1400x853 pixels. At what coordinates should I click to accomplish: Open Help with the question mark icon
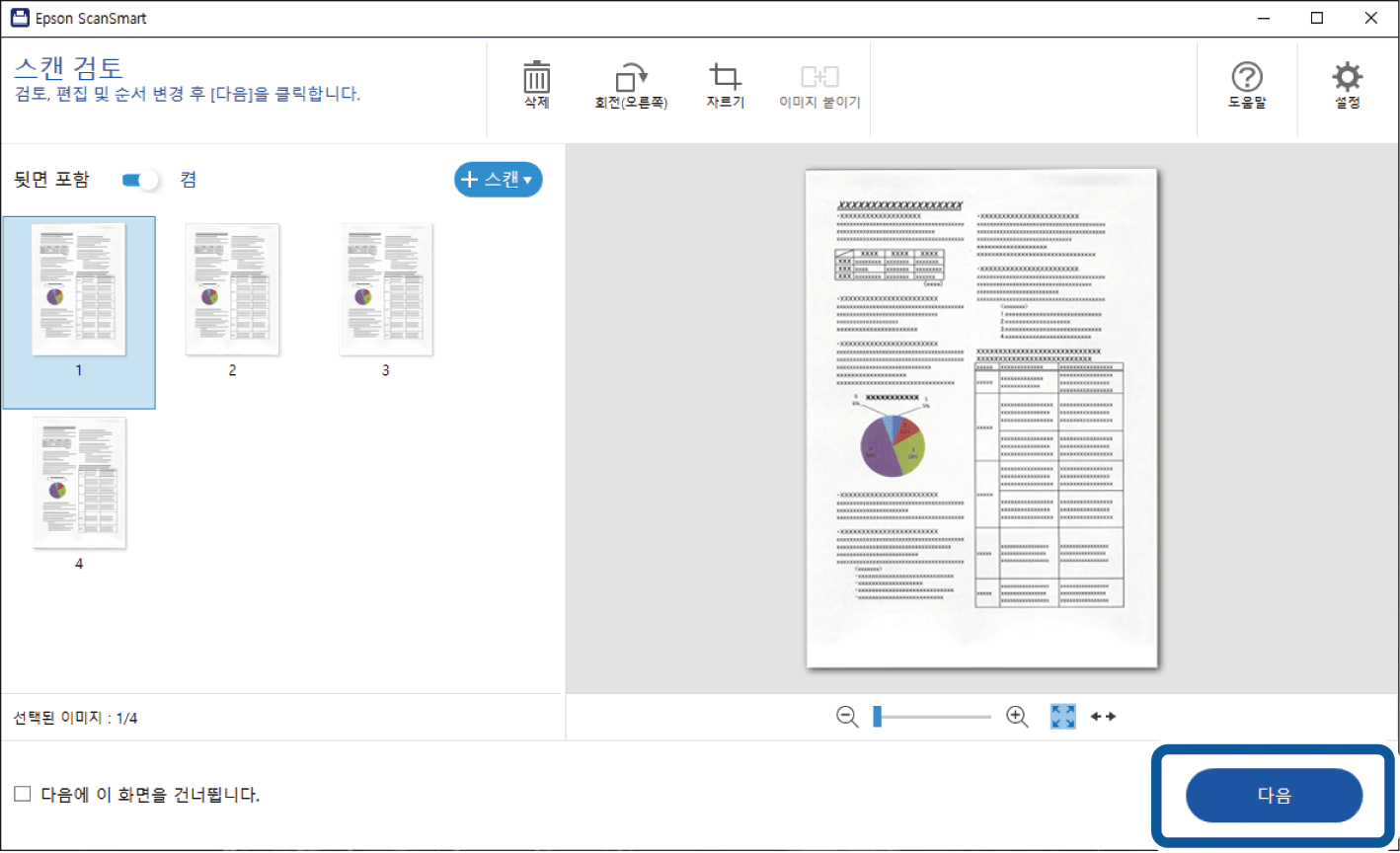tap(1247, 78)
